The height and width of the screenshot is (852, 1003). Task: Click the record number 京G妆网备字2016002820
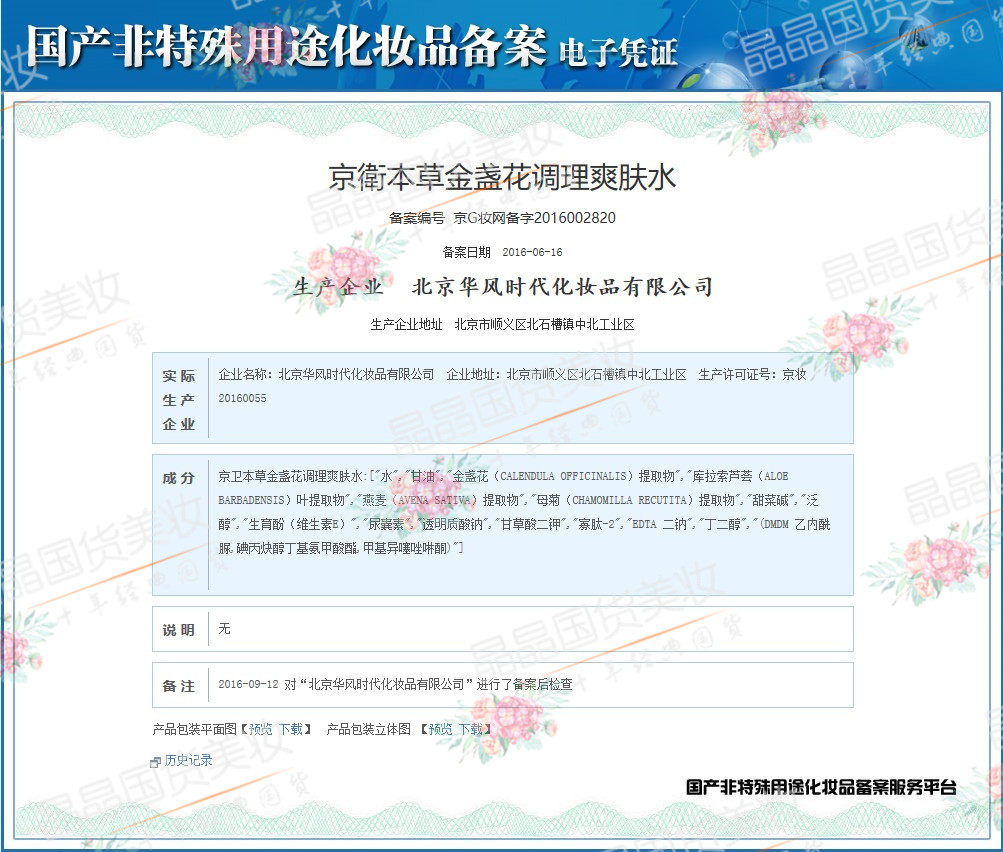tap(534, 218)
